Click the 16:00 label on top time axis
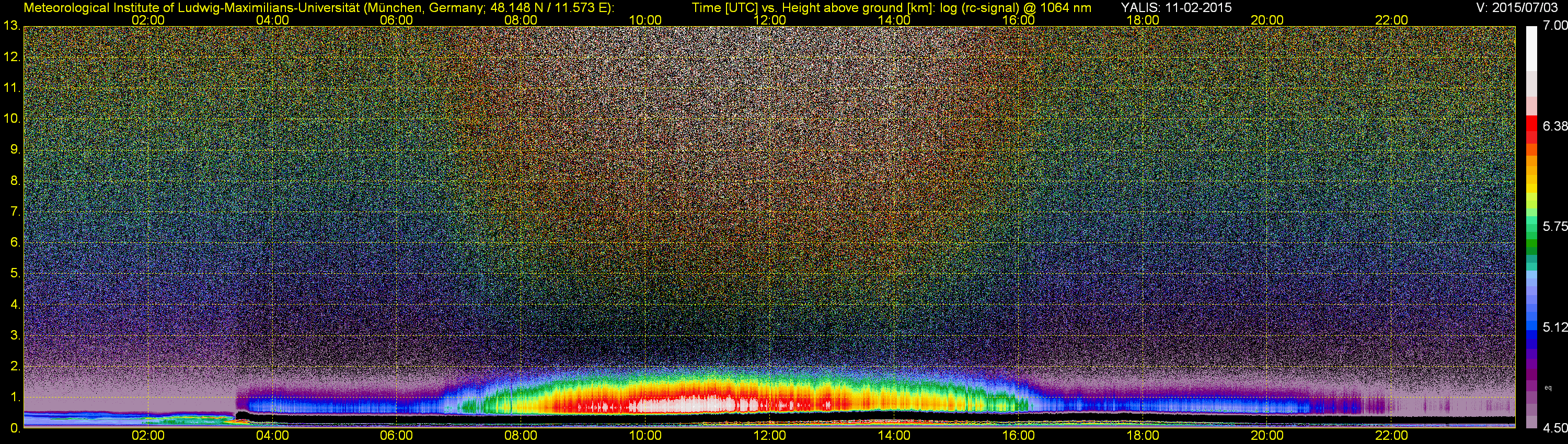The image size is (1568, 444). coord(1018,20)
